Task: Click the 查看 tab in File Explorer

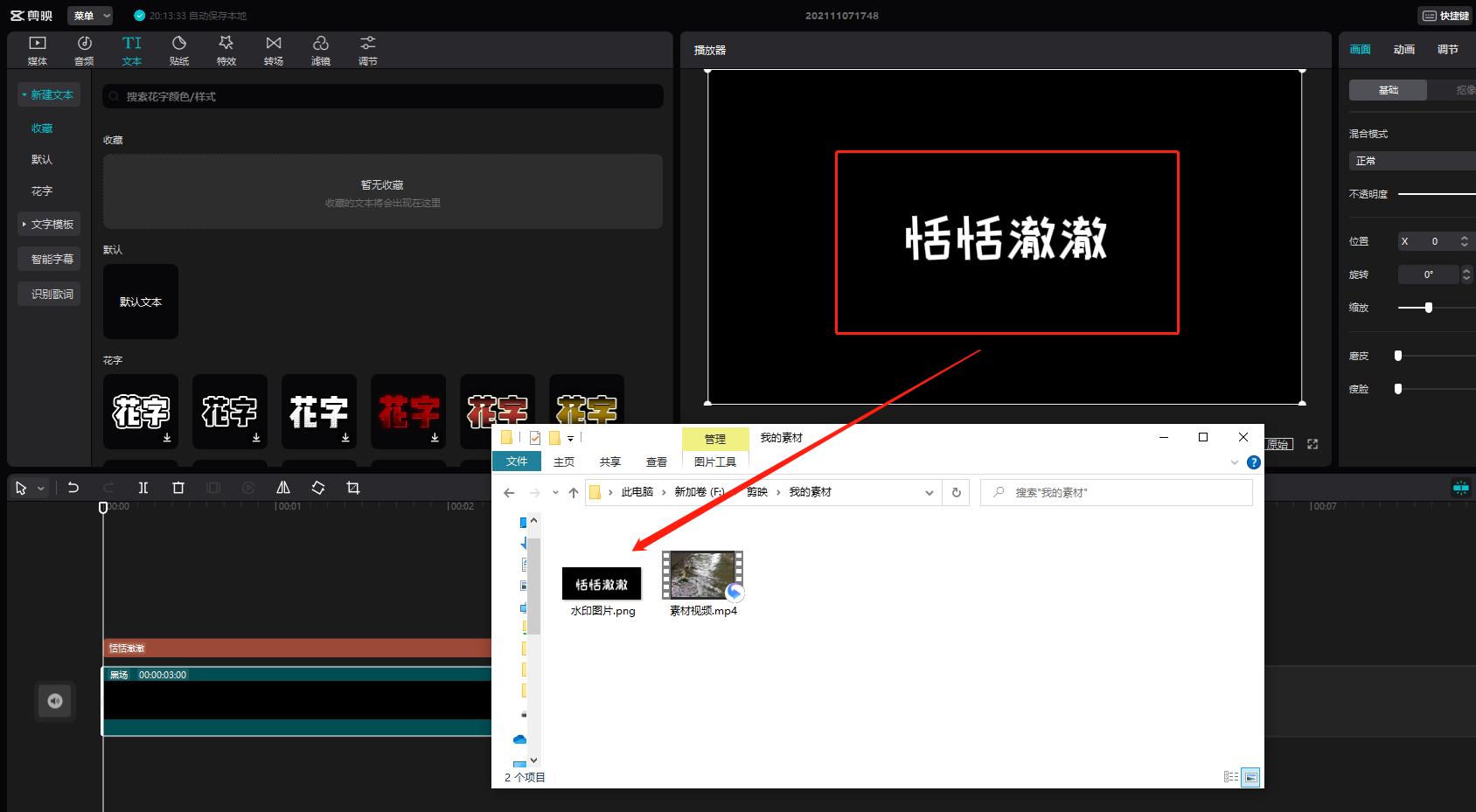Action: click(x=656, y=462)
